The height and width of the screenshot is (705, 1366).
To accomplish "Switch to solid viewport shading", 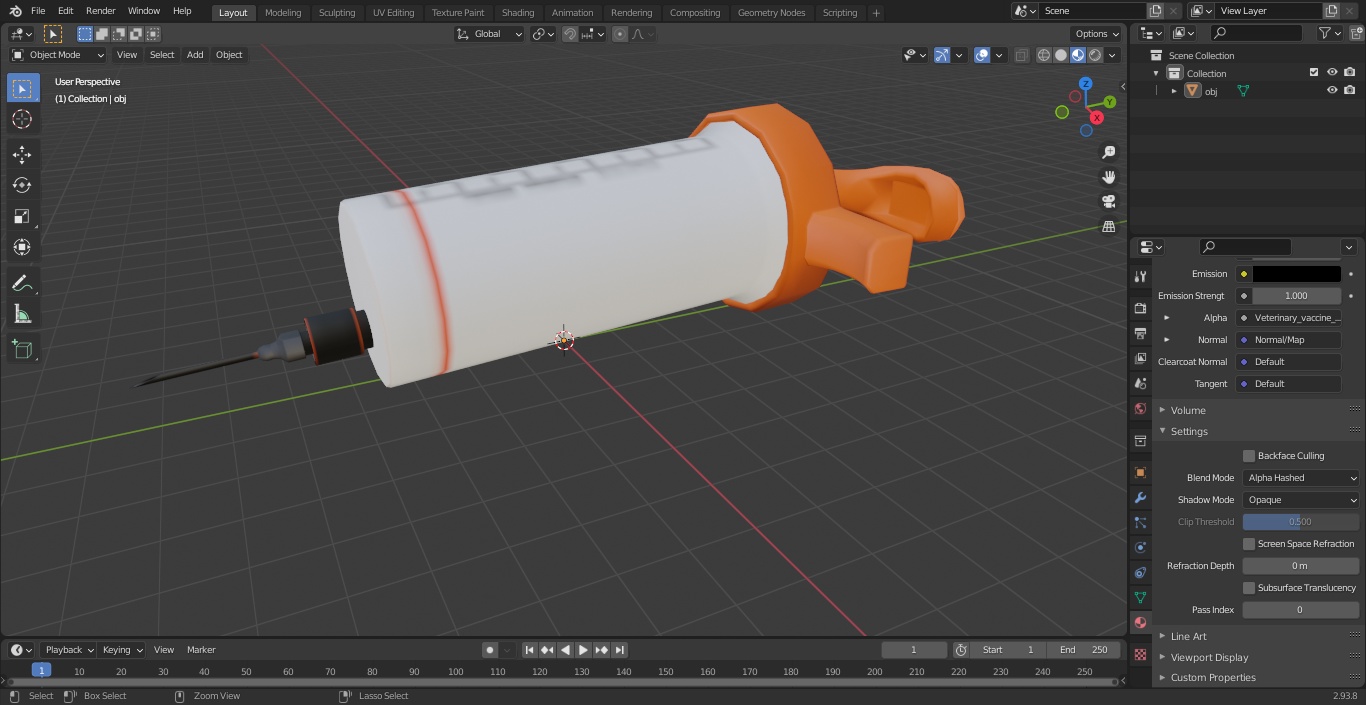I will 1061,55.
